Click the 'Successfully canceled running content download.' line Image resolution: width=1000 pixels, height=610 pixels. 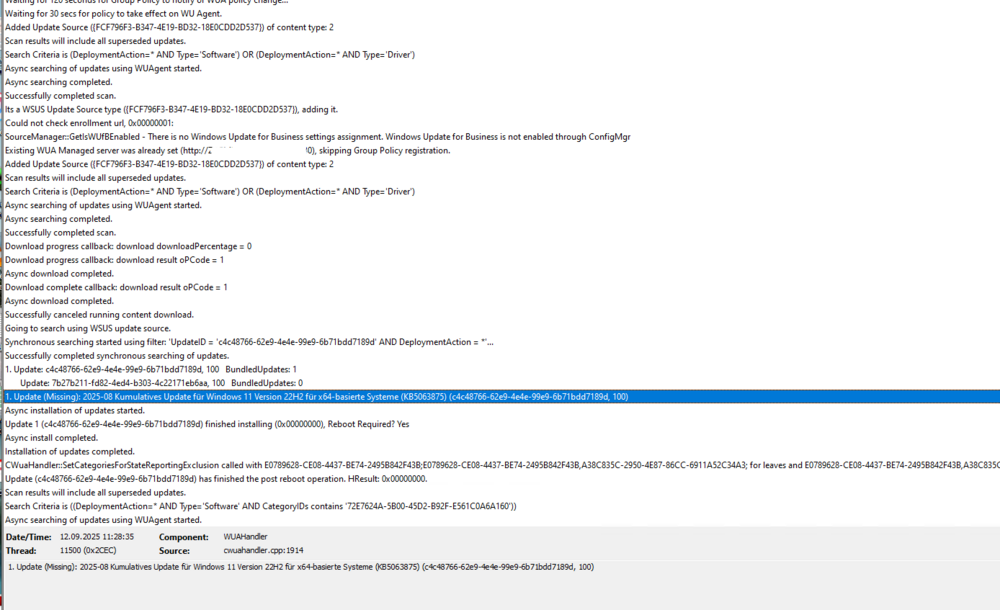[x=99, y=315]
